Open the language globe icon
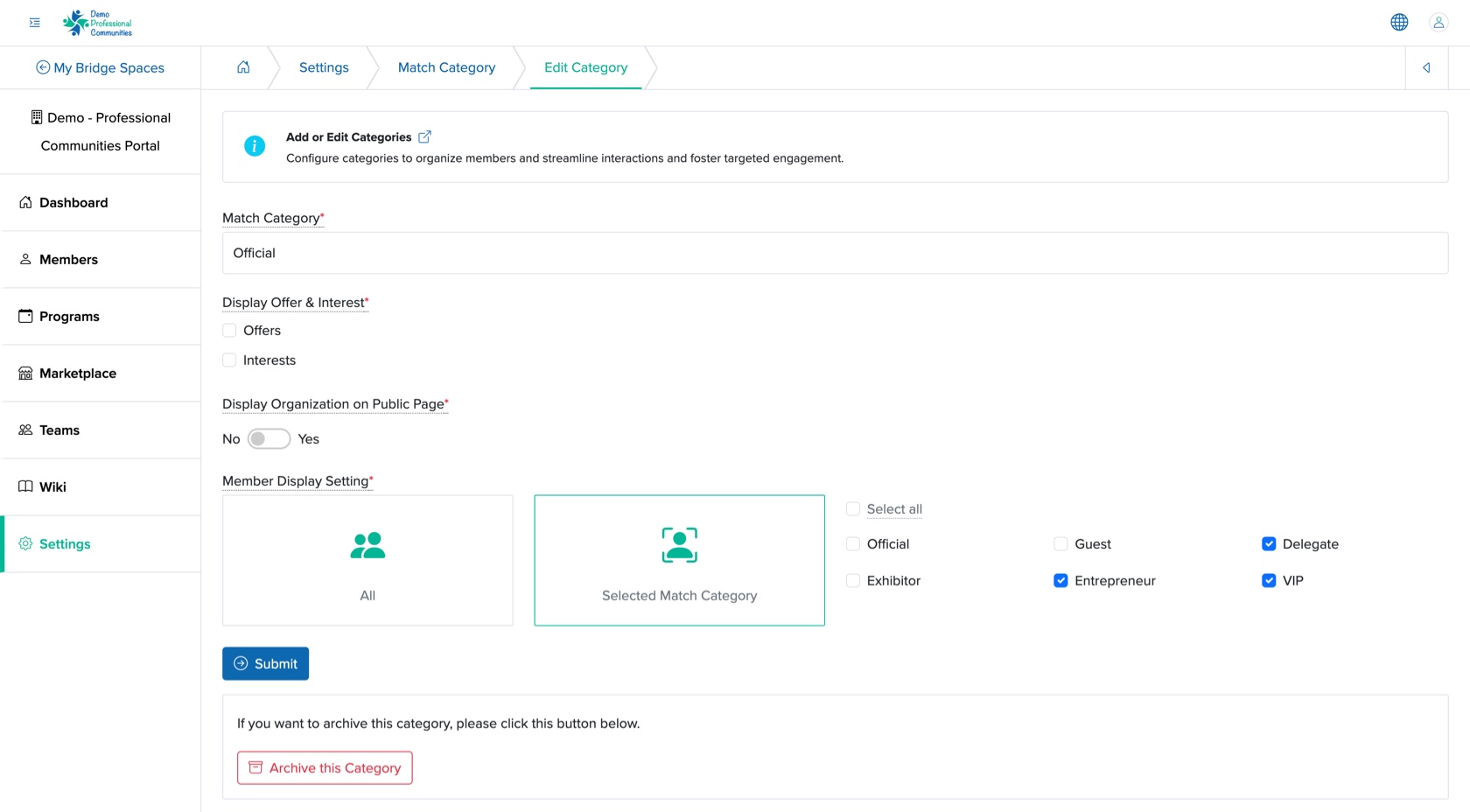 click(x=1399, y=23)
